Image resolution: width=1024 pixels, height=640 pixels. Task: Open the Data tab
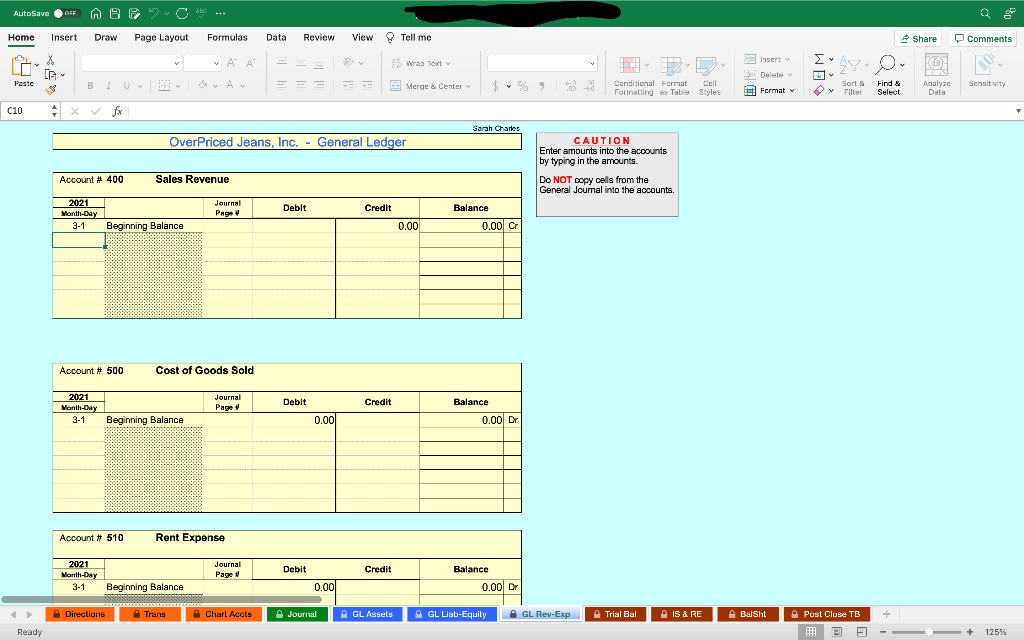coord(276,37)
